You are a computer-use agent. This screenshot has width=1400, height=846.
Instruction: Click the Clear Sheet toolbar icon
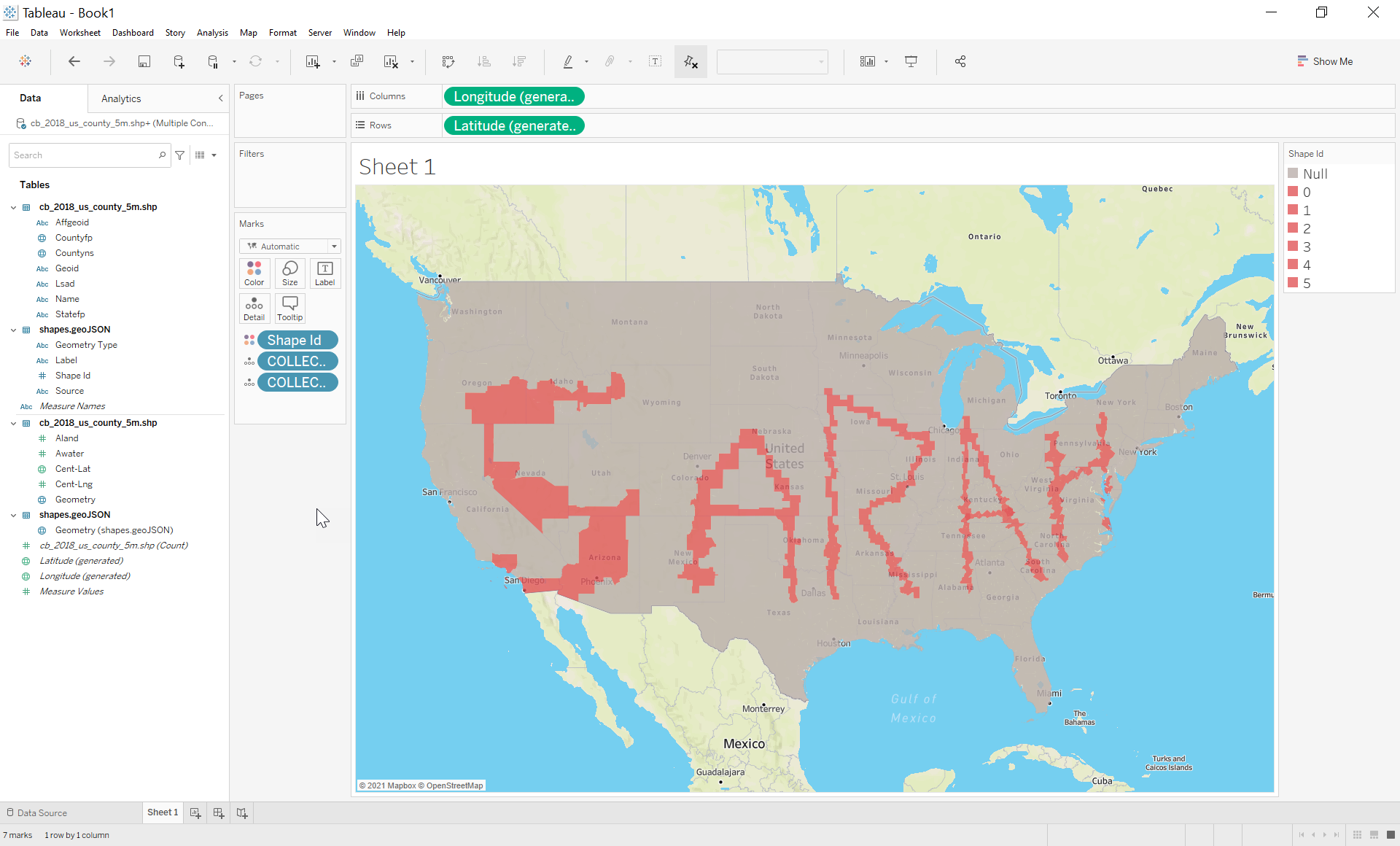pyautogui.click(x=392, y=61)
